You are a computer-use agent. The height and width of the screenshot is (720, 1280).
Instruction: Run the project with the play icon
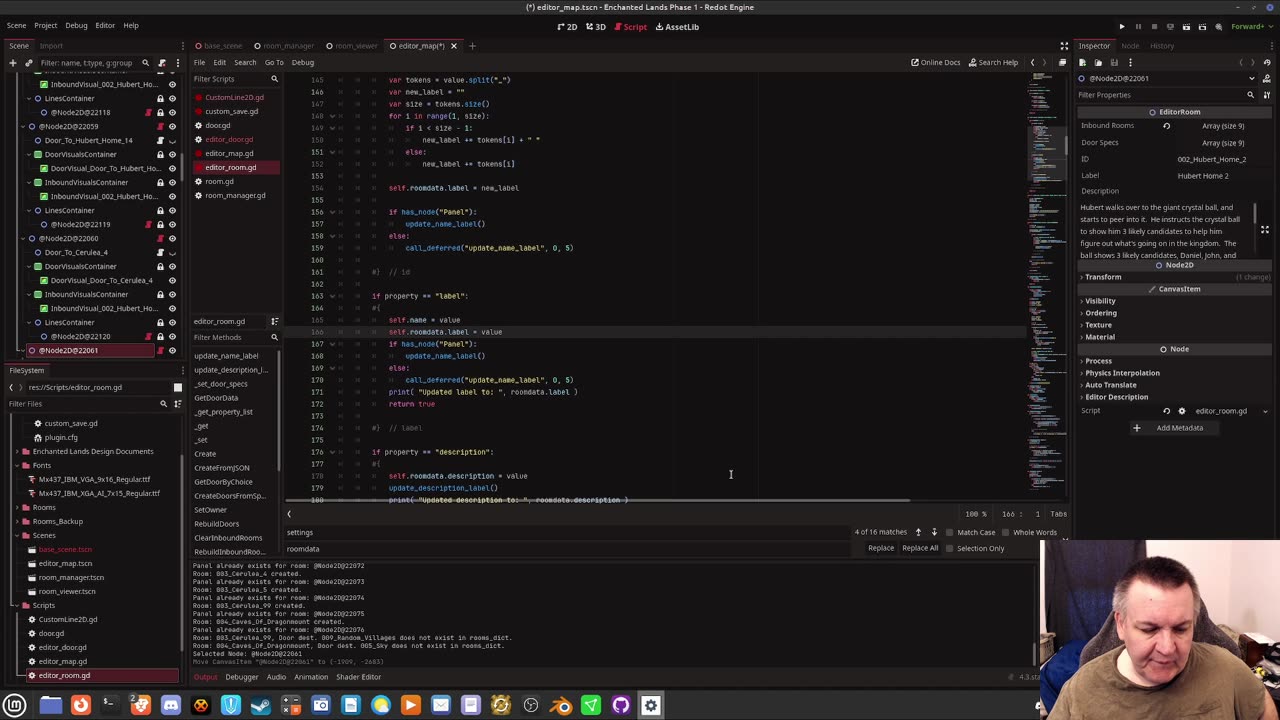coord(1122,27)
